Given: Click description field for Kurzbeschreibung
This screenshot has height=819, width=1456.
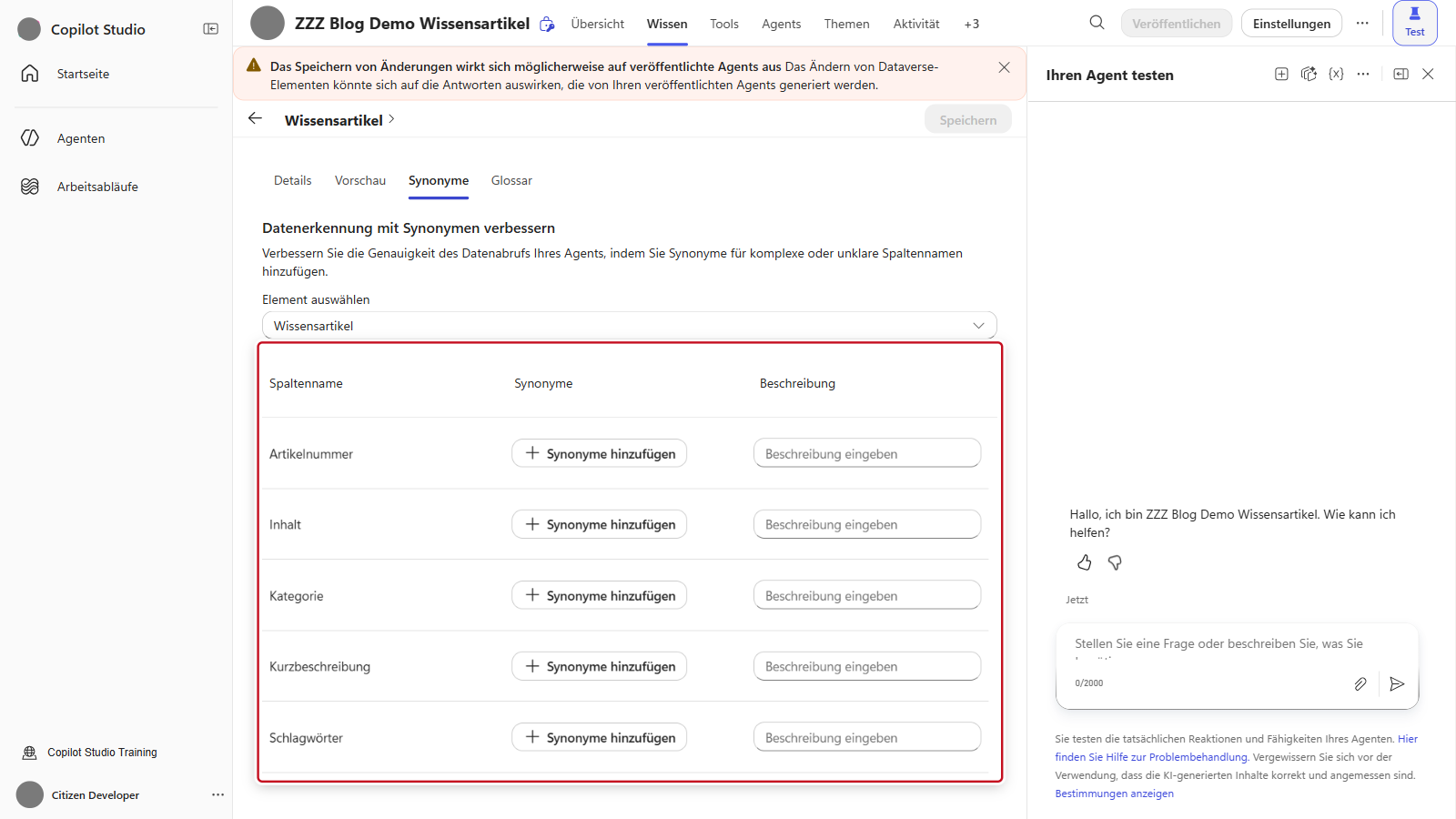Looking at the screenshot, I should tap(867, 666).
